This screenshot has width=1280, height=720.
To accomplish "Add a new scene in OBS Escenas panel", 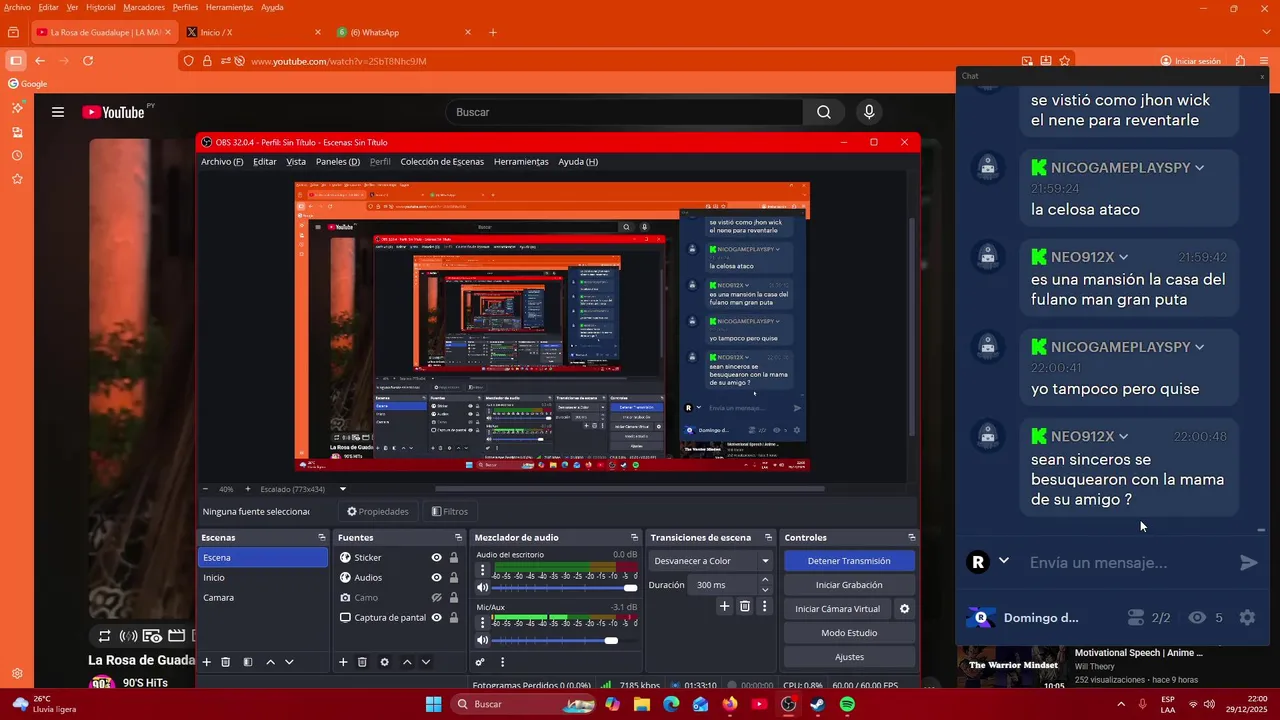I will coord(207,662).
